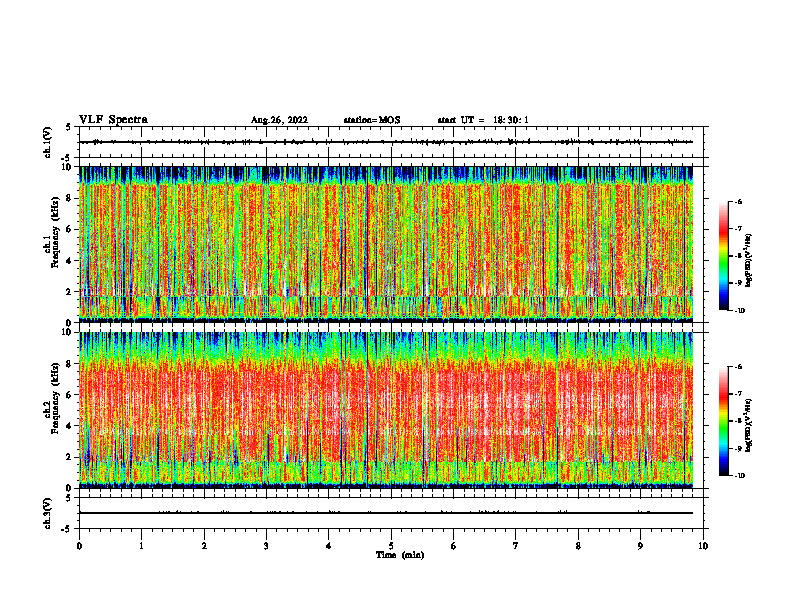Viewport: 792px width, 612px height.
Task: Click the "-6" label on ch.2 color bar
Action: click(x=738, y=367)
